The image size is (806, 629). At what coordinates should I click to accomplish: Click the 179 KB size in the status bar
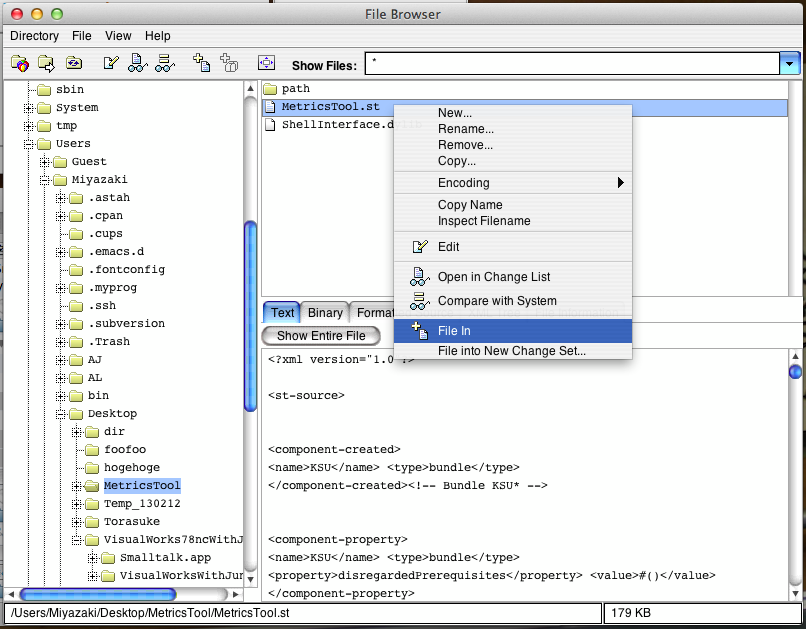631,613
